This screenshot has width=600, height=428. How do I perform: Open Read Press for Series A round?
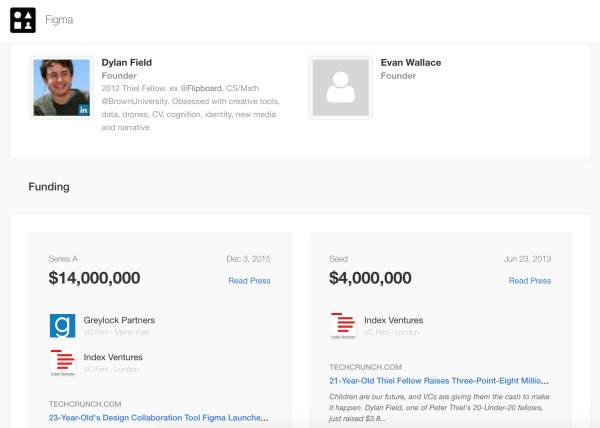[249, 281]
